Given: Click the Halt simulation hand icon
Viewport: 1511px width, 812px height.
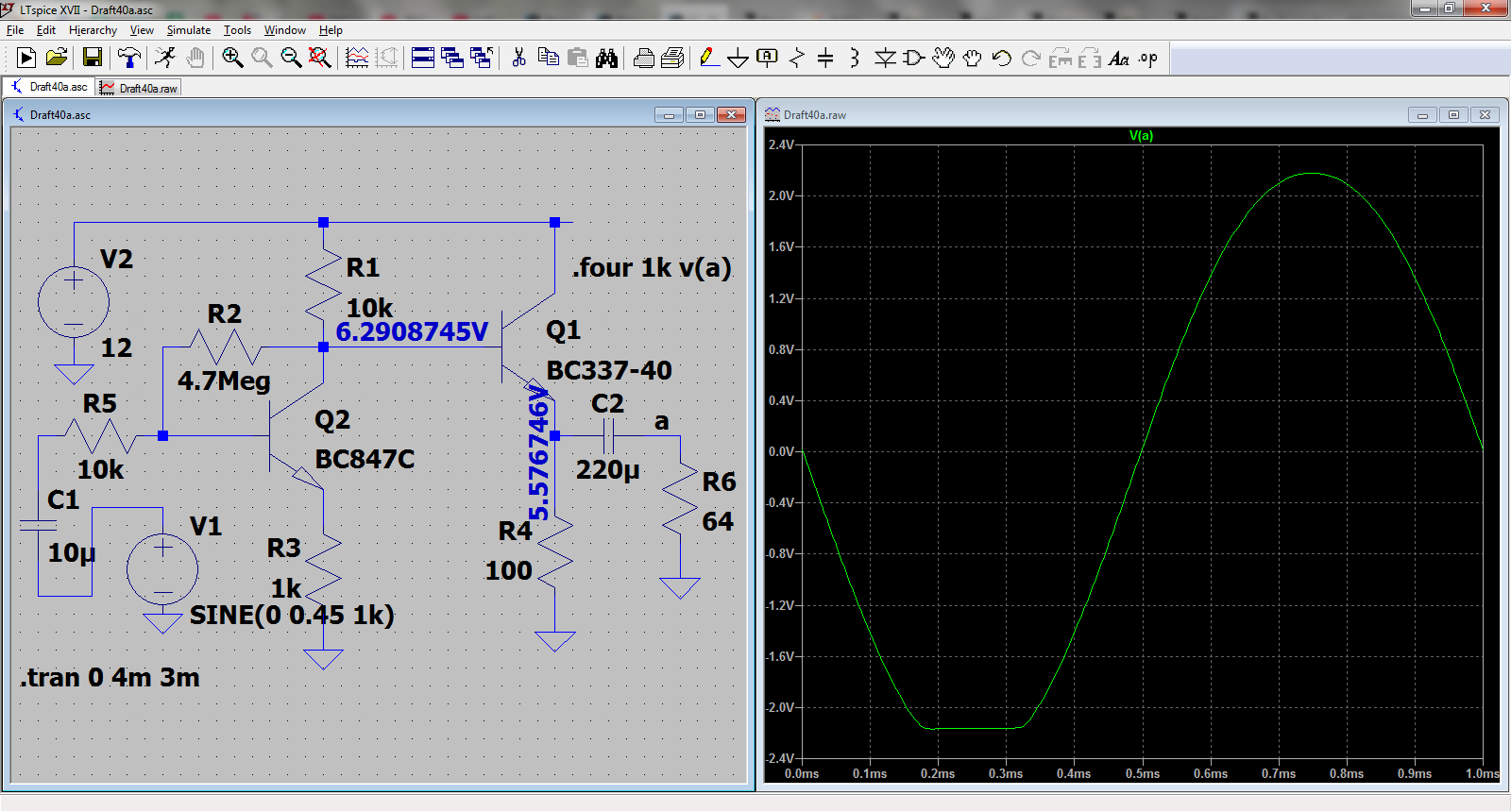Looking at the screenshot, I should coord(195,59).
